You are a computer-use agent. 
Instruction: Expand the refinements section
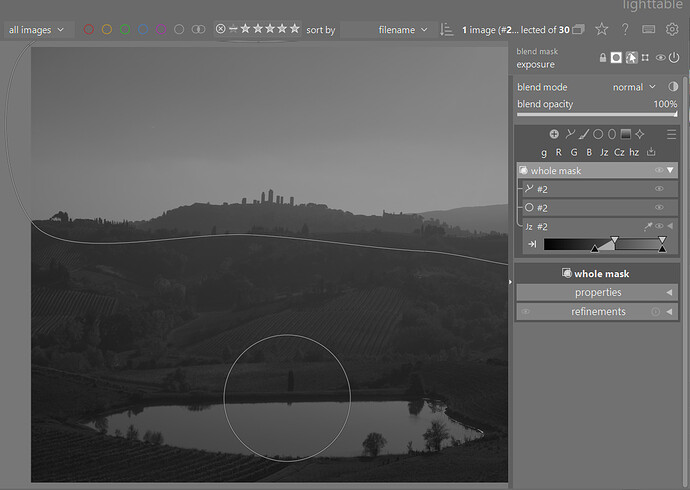(597, 312)
